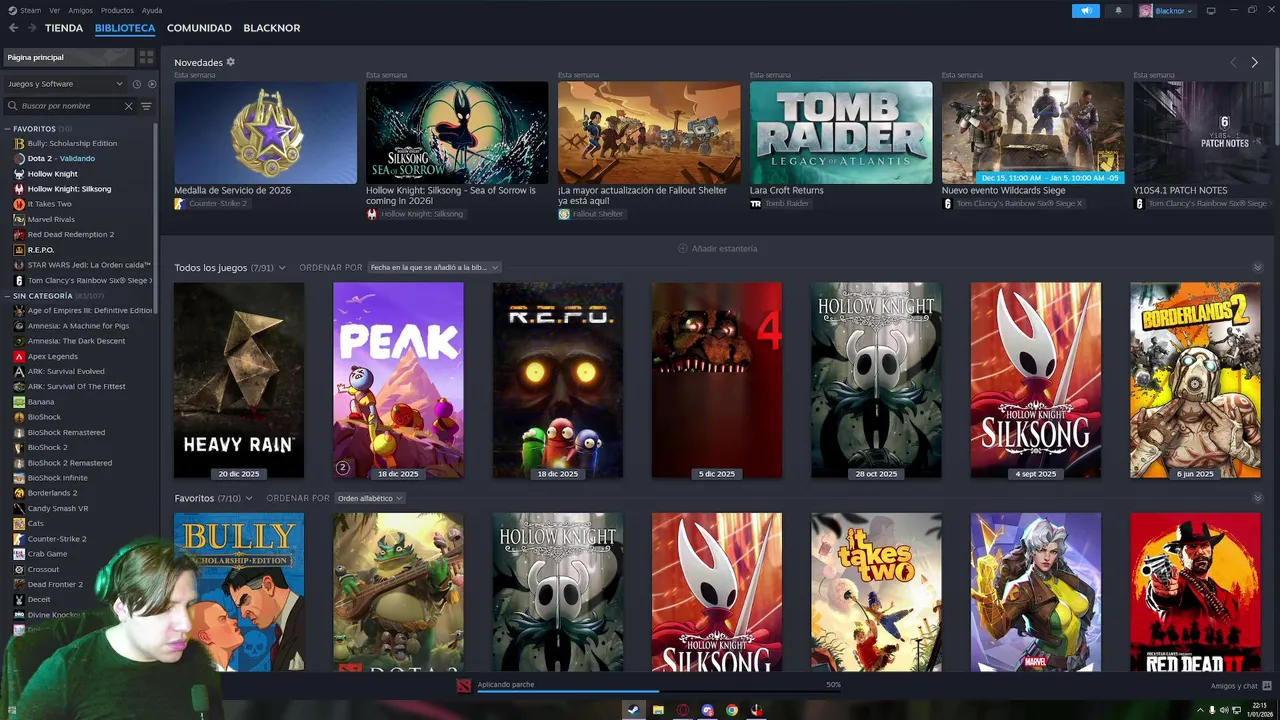Switch to collections grid view icon

pyautogui.click(x=146, y=58)
